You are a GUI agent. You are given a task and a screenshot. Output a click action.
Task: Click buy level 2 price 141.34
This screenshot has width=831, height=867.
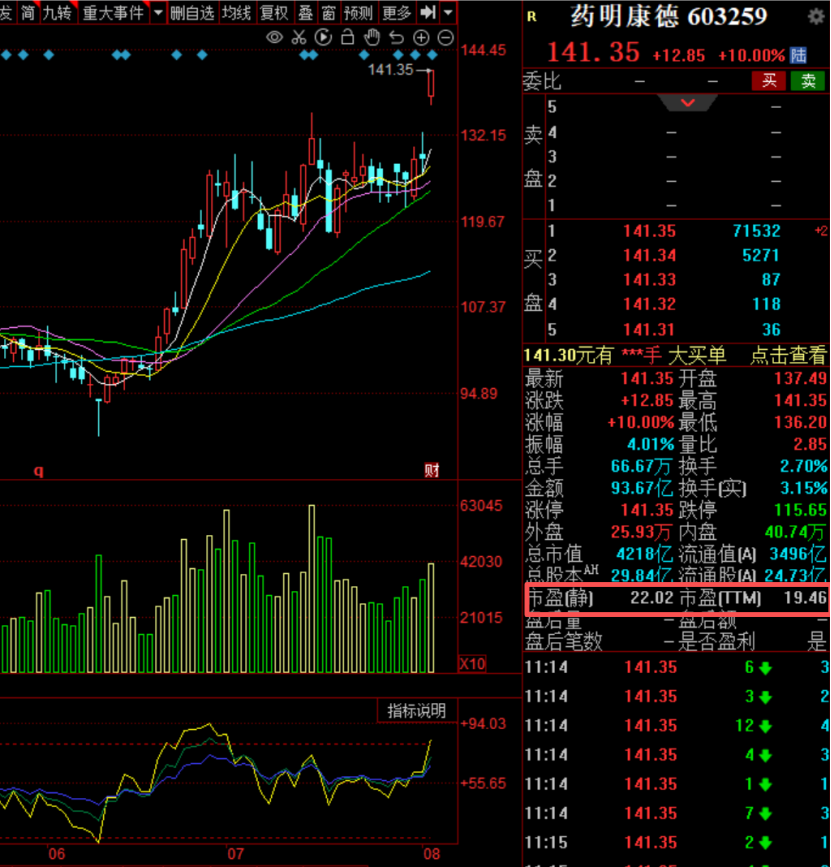[x=650, y=255]
